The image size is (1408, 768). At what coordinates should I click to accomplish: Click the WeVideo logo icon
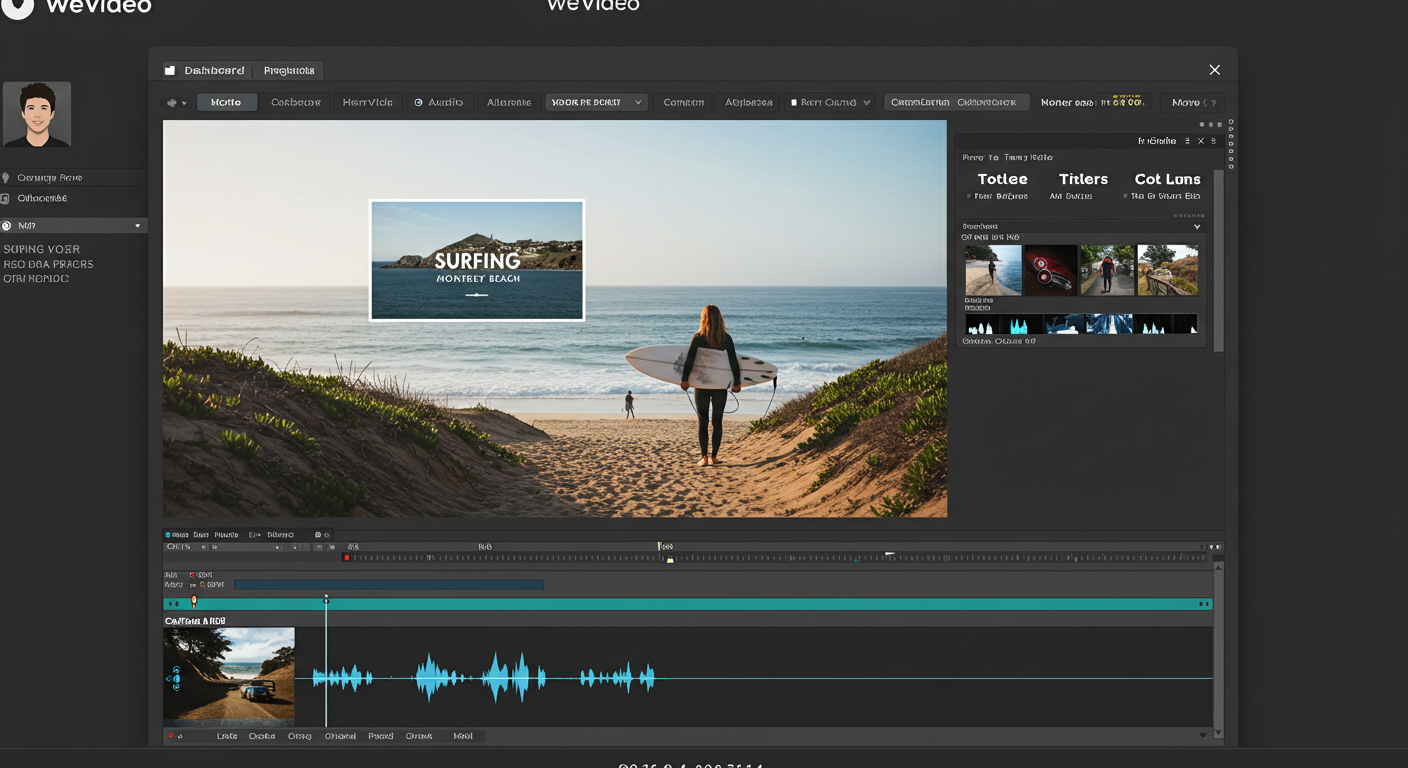pyautogui.click(x=17, y=6)
